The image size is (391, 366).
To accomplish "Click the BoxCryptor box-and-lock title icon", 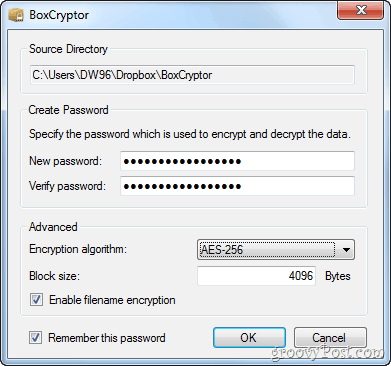I will (15, 15).
